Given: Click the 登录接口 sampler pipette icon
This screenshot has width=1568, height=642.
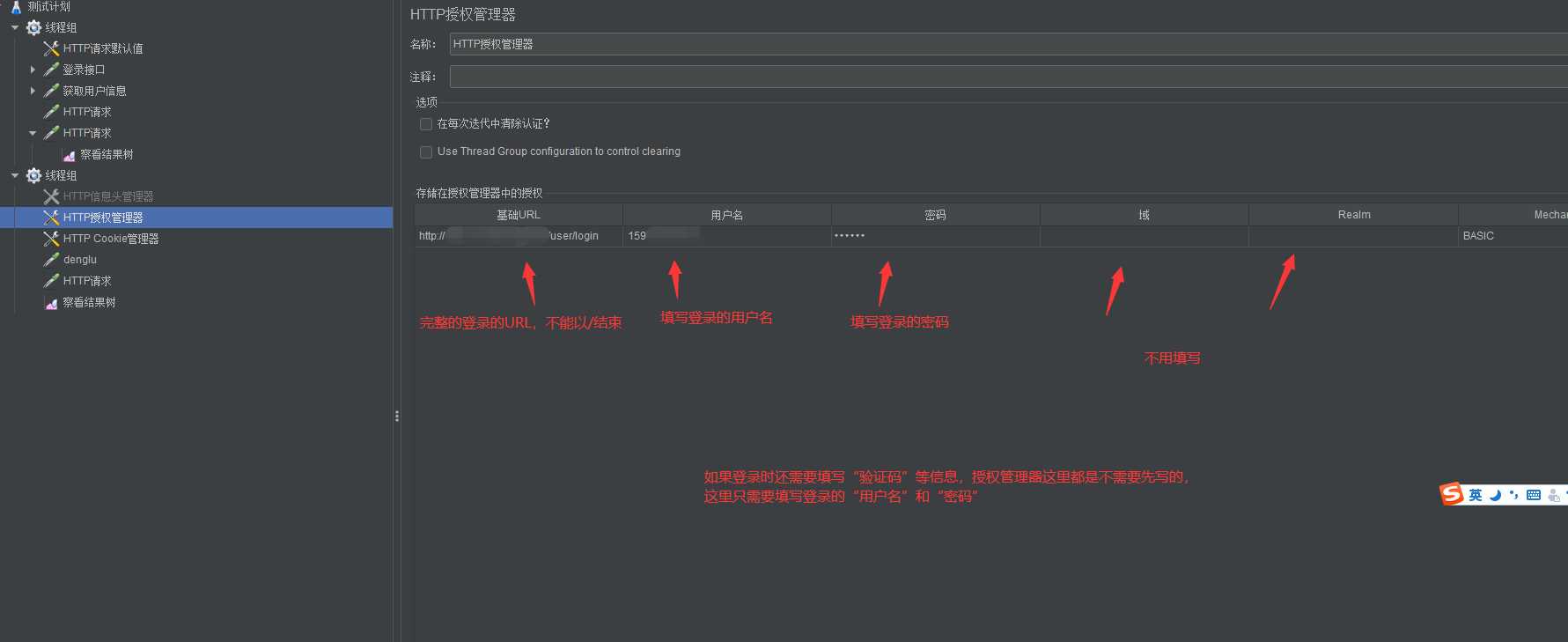Looking at the screenshot, I should [51, 70].
